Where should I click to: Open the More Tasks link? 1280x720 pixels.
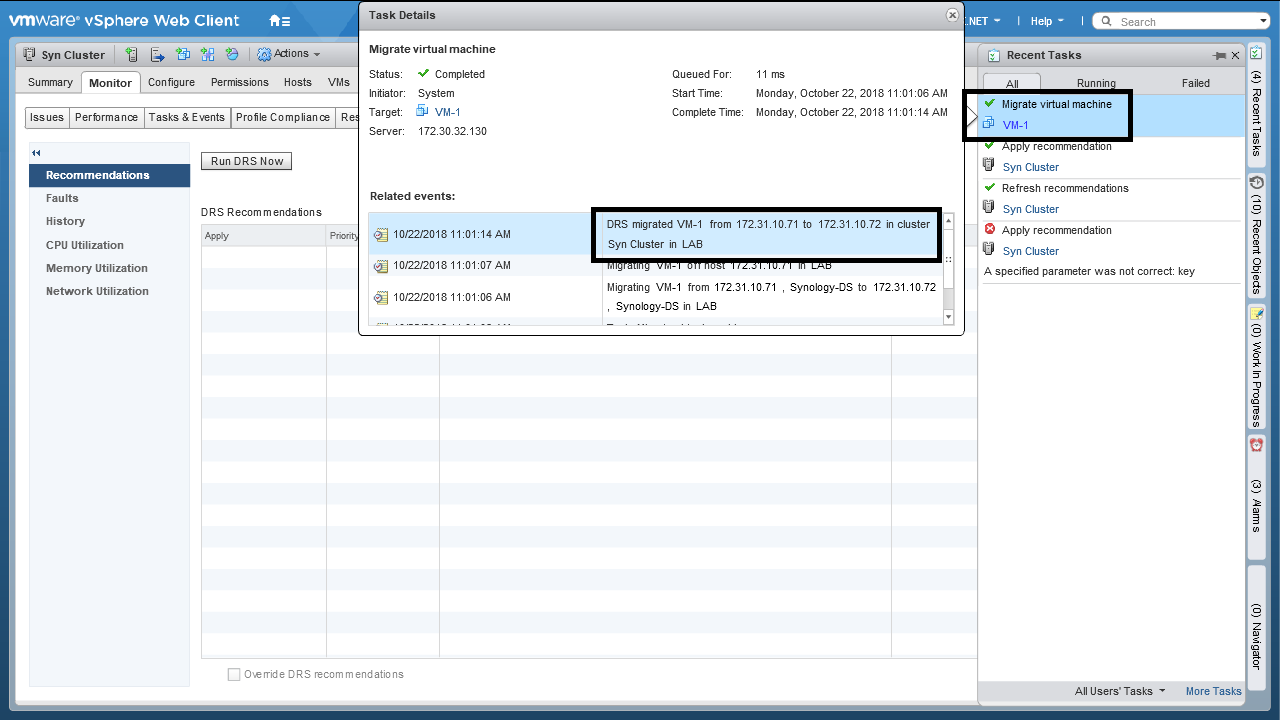tap(1213, 691)
